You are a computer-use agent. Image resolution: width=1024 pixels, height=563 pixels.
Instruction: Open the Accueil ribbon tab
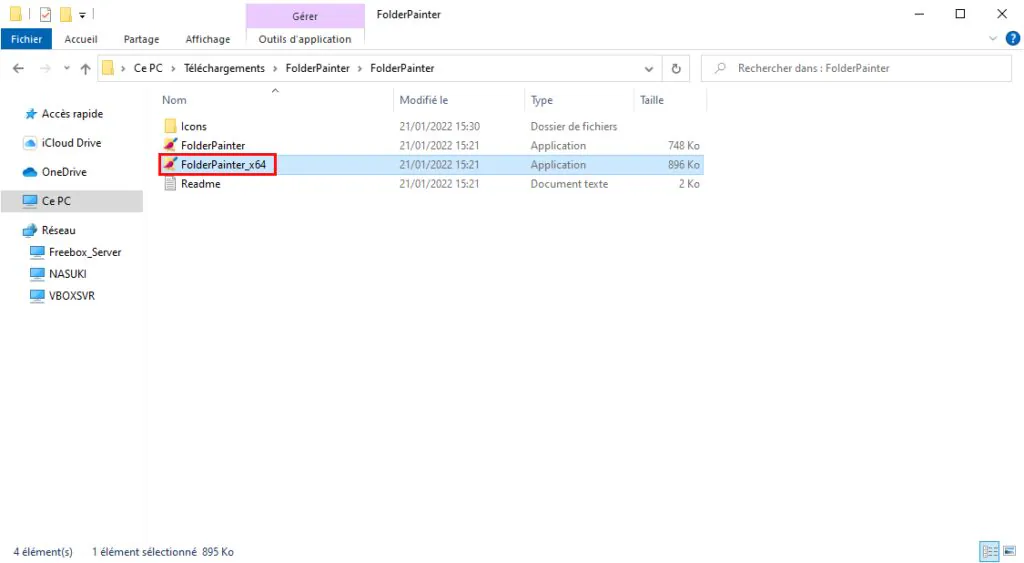pyautogui.click(x=81, y=39)
